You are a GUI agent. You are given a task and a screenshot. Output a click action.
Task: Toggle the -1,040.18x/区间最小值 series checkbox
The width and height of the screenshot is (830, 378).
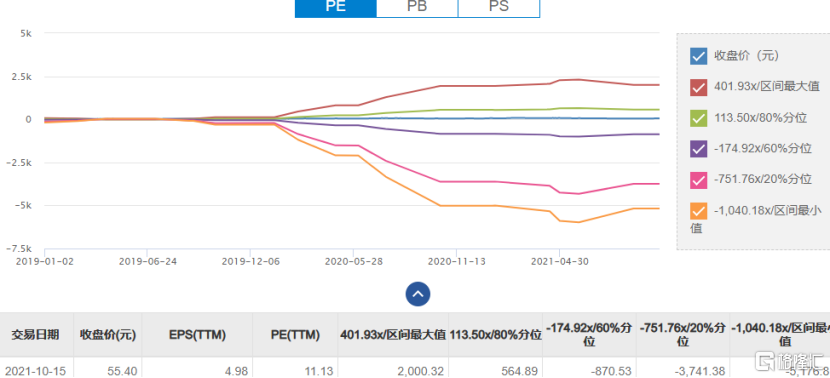(698, 211)
